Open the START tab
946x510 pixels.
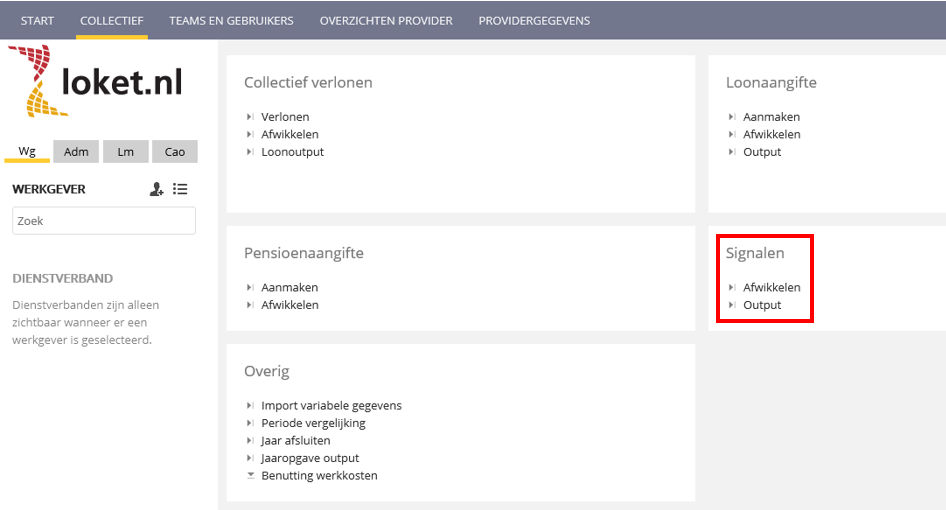coord(38,20)
